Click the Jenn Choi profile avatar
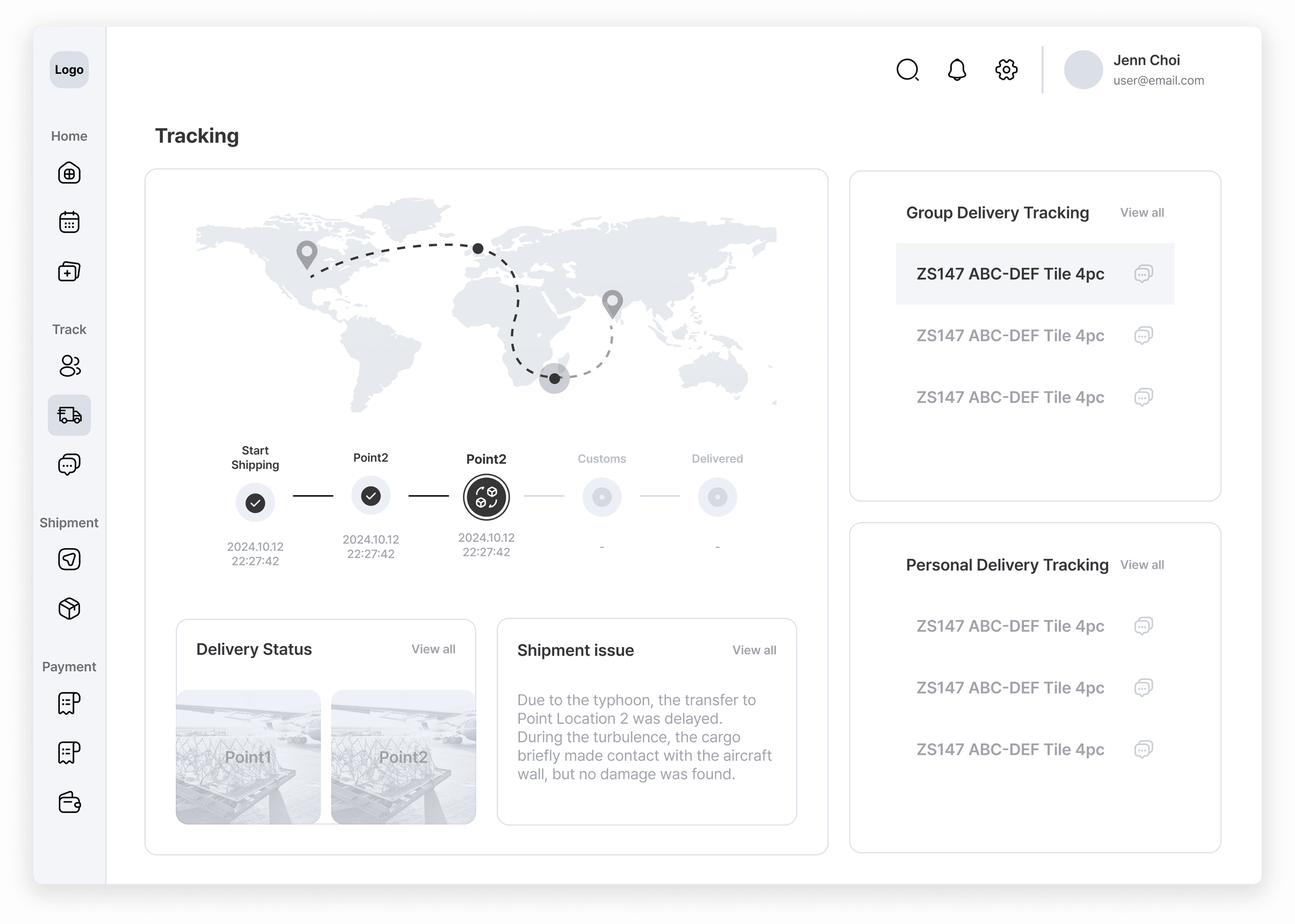 click(x=1083, y=70)
